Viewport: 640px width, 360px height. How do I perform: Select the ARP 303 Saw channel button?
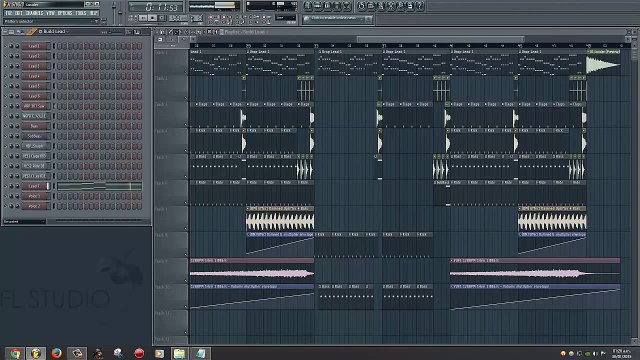[x=36, y=106]
